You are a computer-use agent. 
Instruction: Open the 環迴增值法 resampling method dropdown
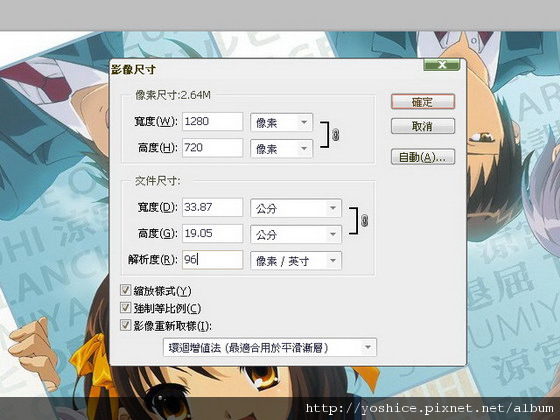(270, 347)
